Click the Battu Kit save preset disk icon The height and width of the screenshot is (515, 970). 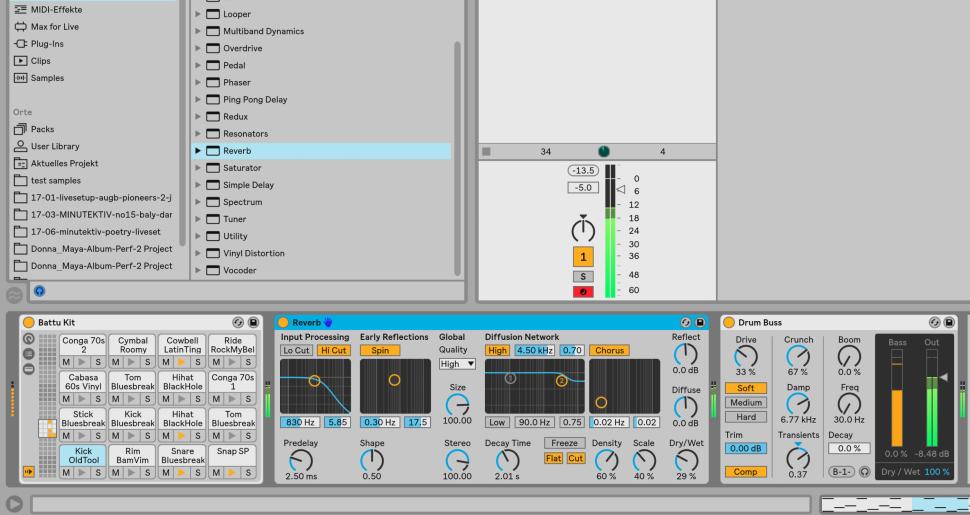(x=253, y=323)
